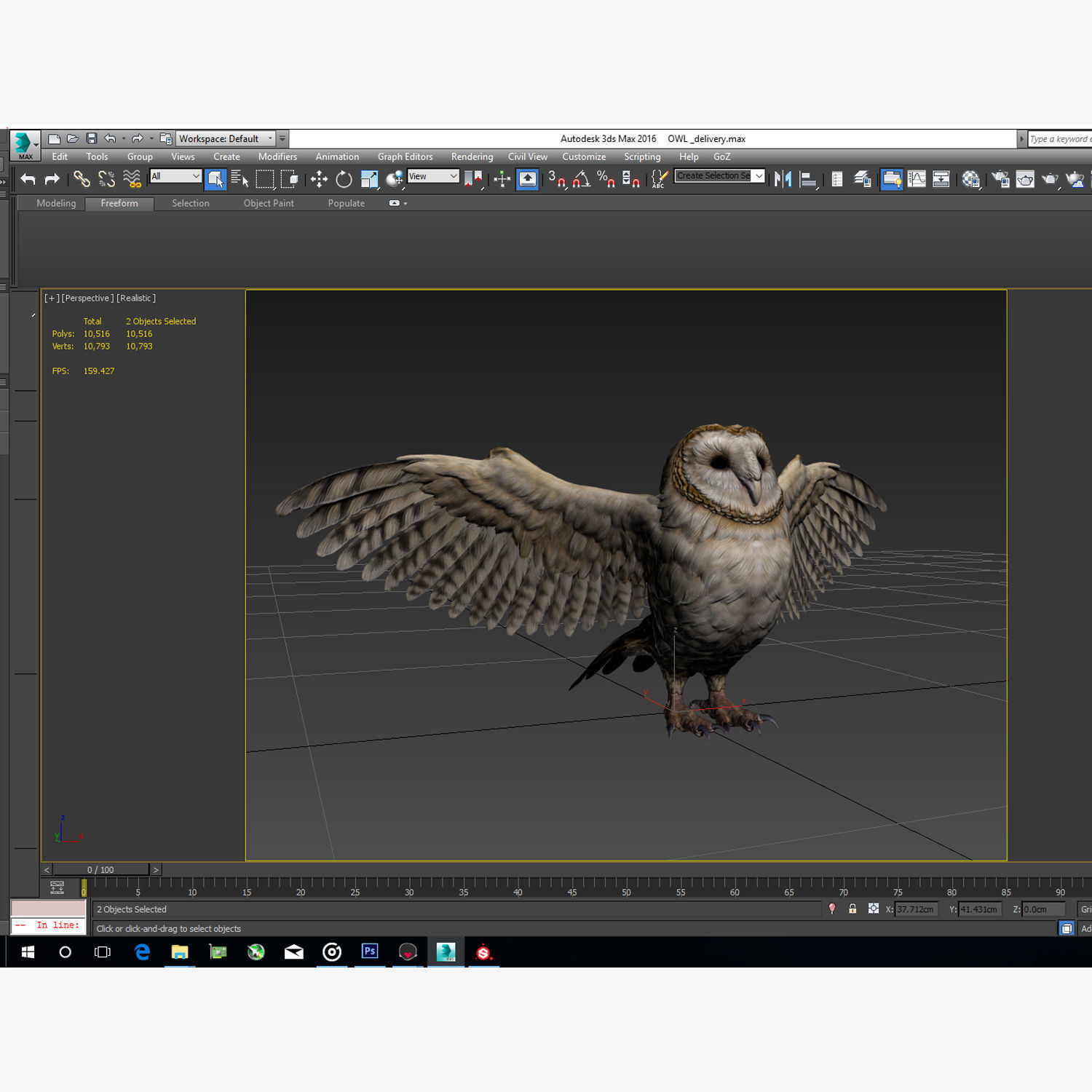Open the Rendering menu
This screenshot has height=1092, width=1092.
click(x=472, y=157)
